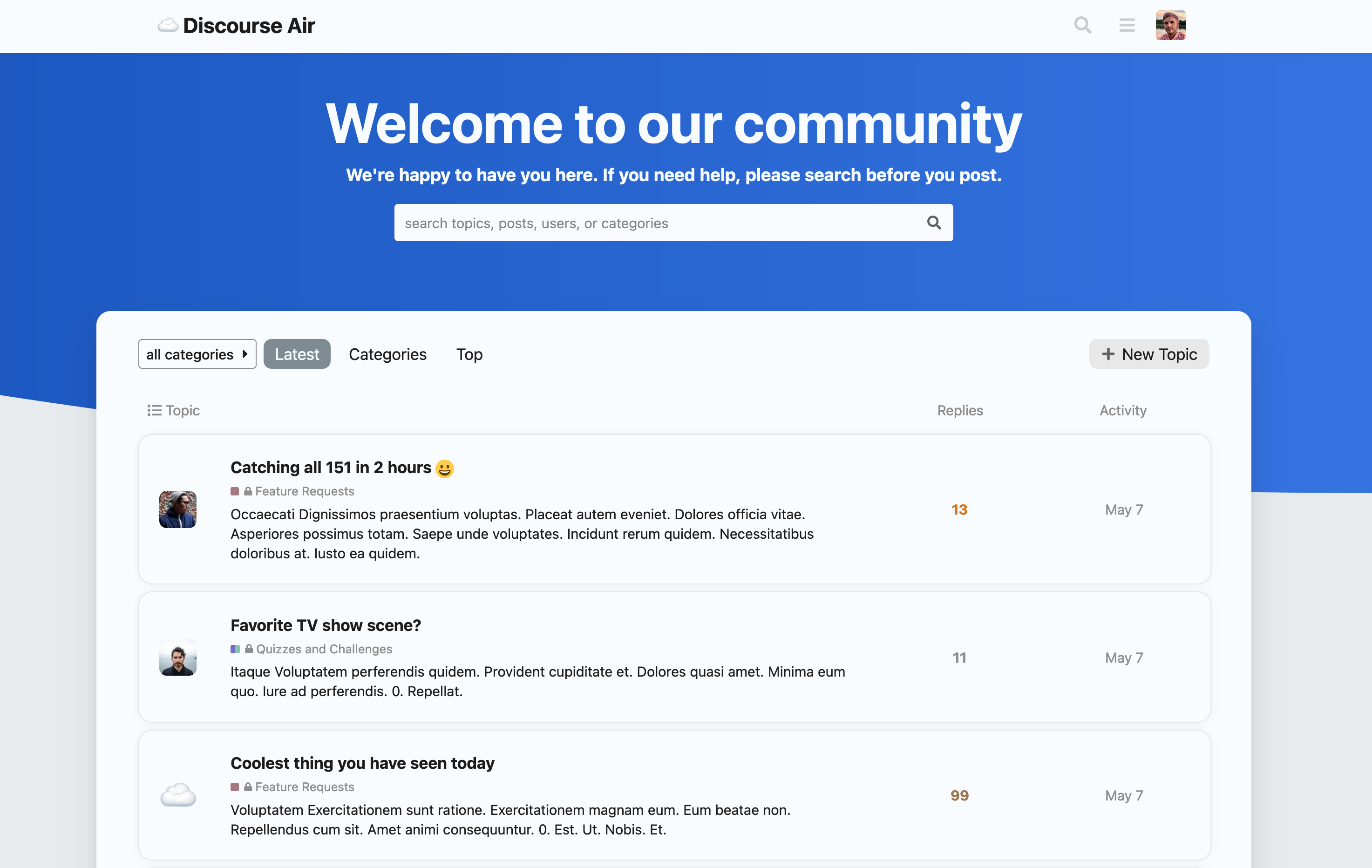Sort topics by the Replies column header
This screenshot has width=1372, height=868.
click(x=959, y=410)
